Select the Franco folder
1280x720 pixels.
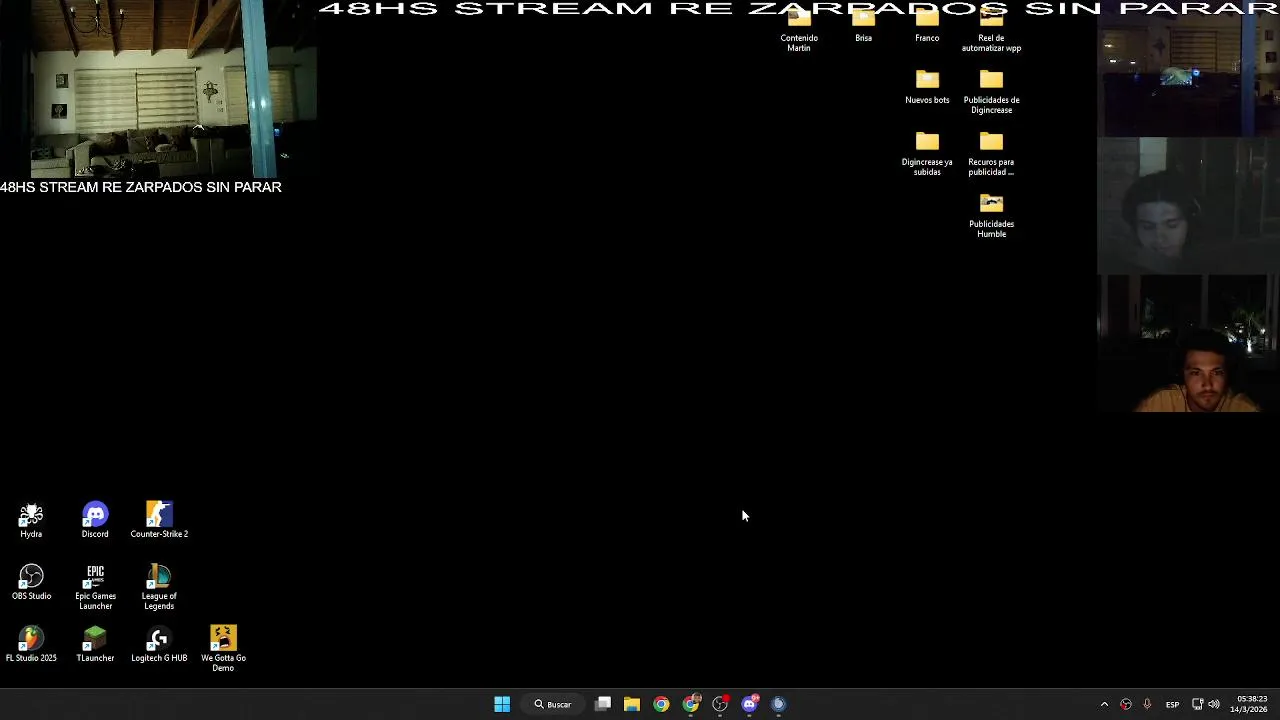pyautogui.click(x=927, y=27)
